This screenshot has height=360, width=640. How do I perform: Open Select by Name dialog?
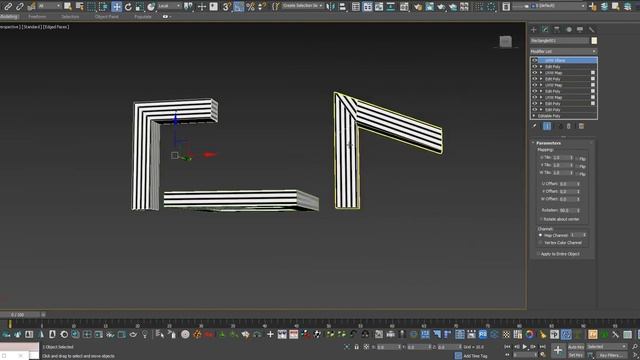pos(80,7)
